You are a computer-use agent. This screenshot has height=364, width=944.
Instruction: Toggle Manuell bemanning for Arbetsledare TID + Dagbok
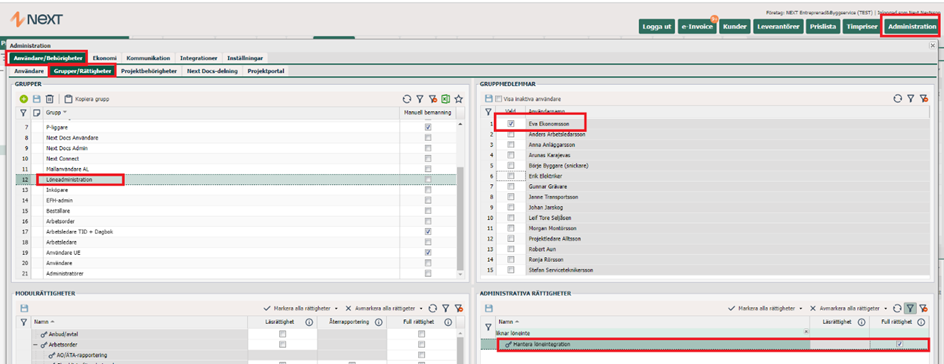pos(428,232)
